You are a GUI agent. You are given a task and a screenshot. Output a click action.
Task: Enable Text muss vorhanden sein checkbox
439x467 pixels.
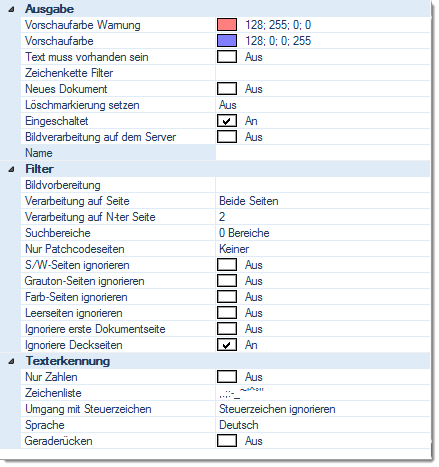coord(227,57)
